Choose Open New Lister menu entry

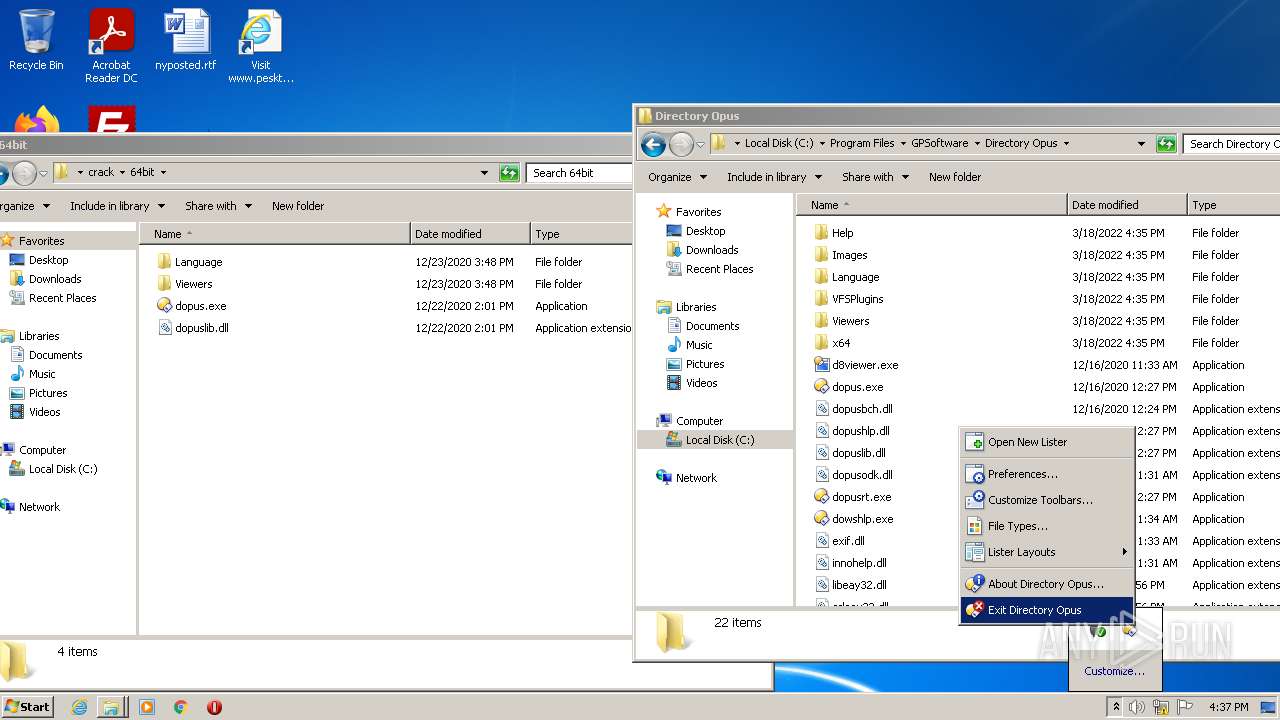point(1047,442)
